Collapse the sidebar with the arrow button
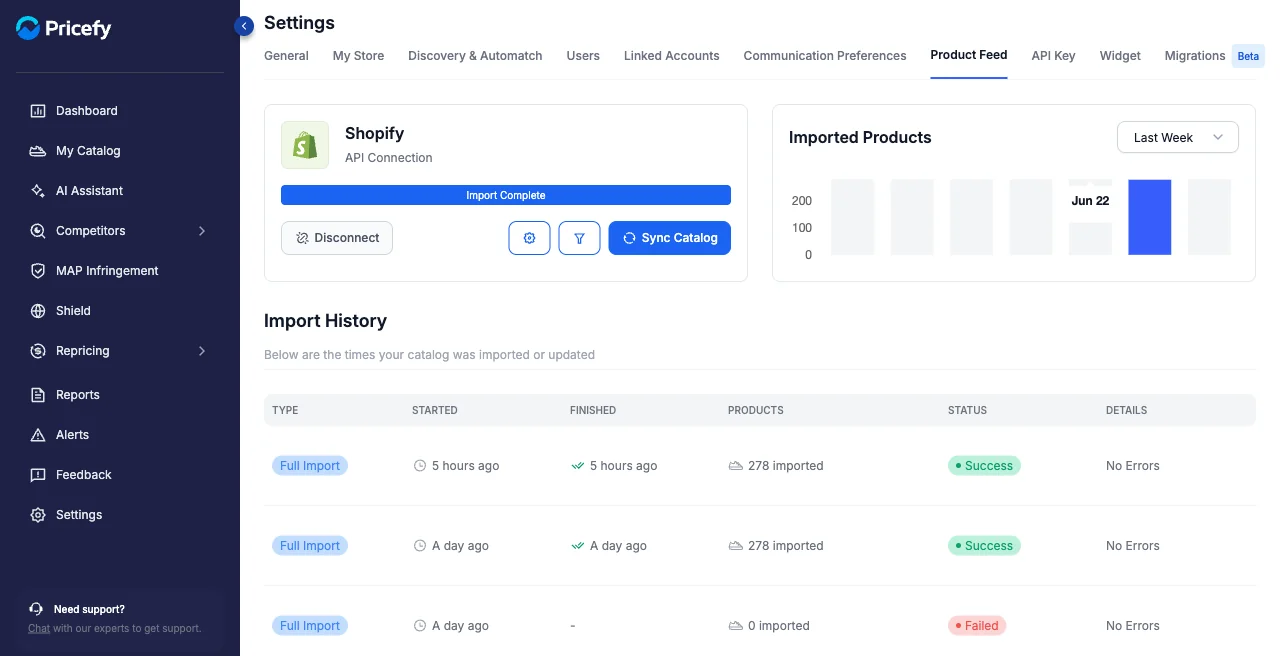The width and height of the screenshot is (1280, 656). (x=244, y=26)
